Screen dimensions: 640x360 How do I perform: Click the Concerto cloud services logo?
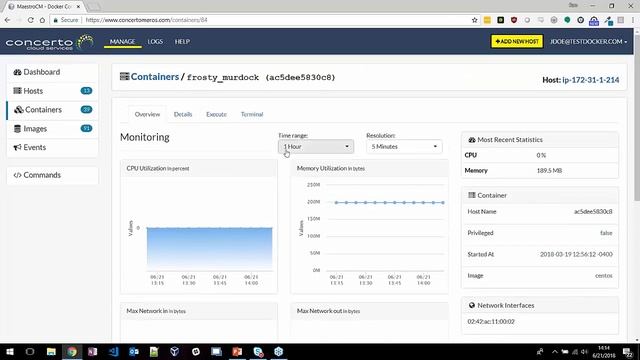49,42
